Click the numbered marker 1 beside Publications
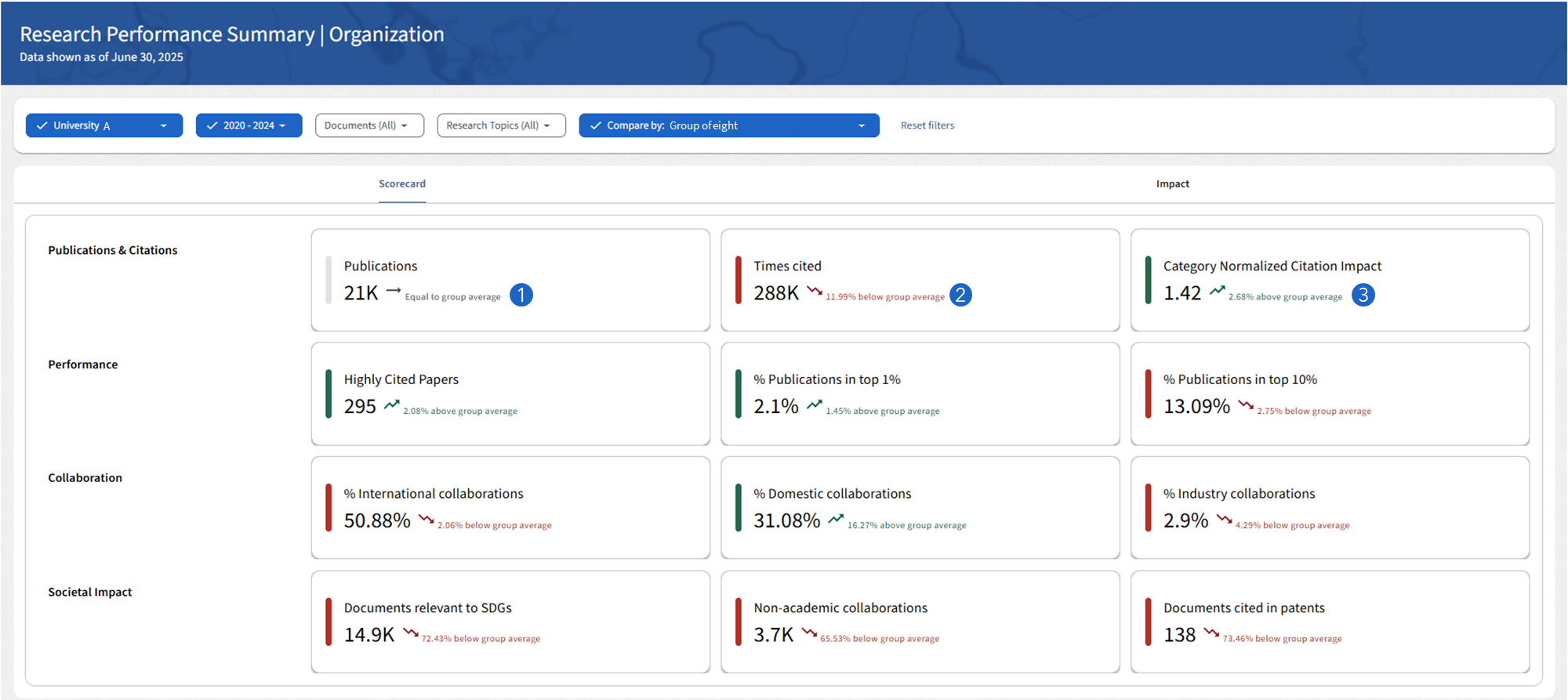The width and height of the screenshot is (1568, 700). tap(521, 295)
